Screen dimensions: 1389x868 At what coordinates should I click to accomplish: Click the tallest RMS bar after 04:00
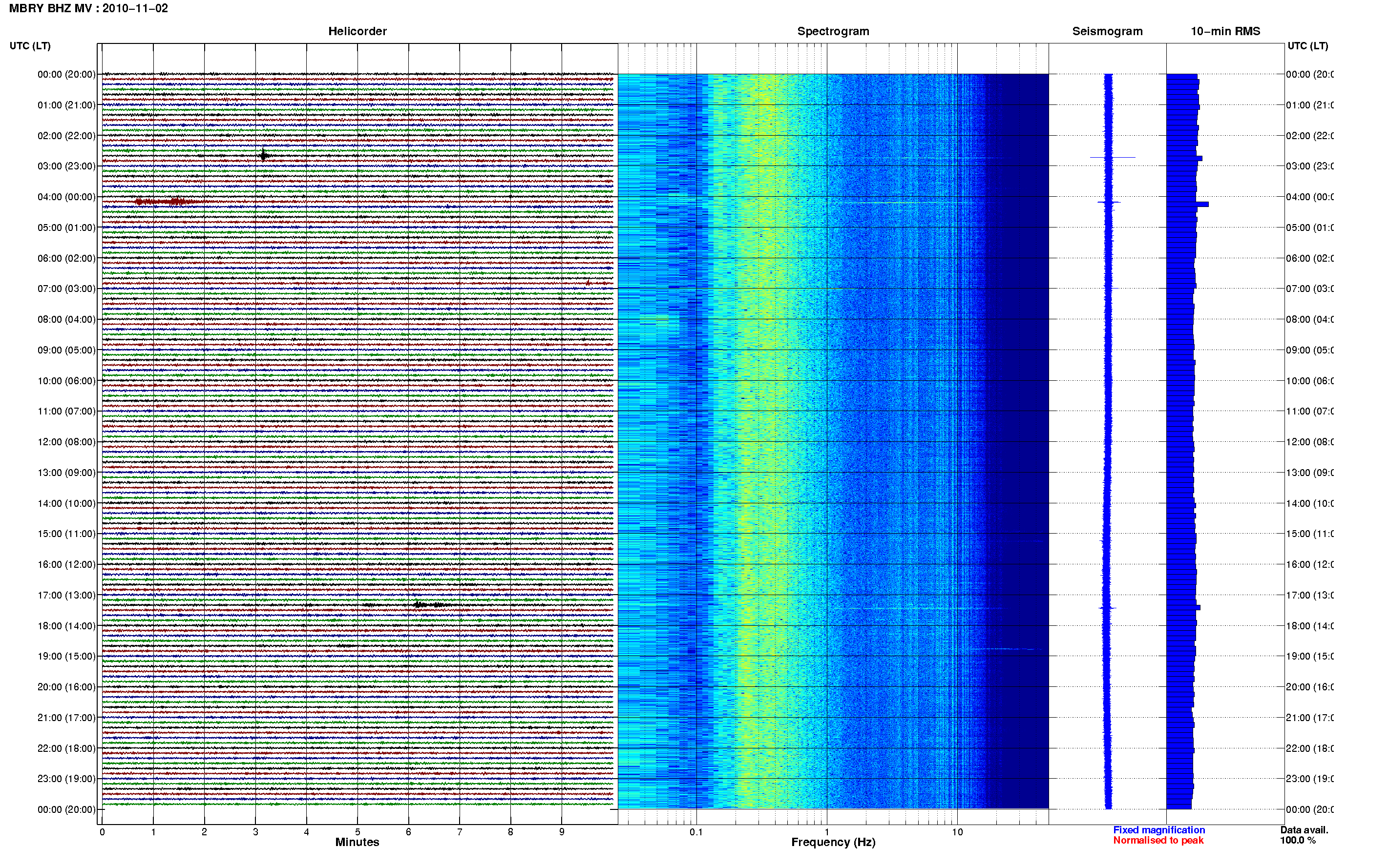click(x=1187, y=205)
